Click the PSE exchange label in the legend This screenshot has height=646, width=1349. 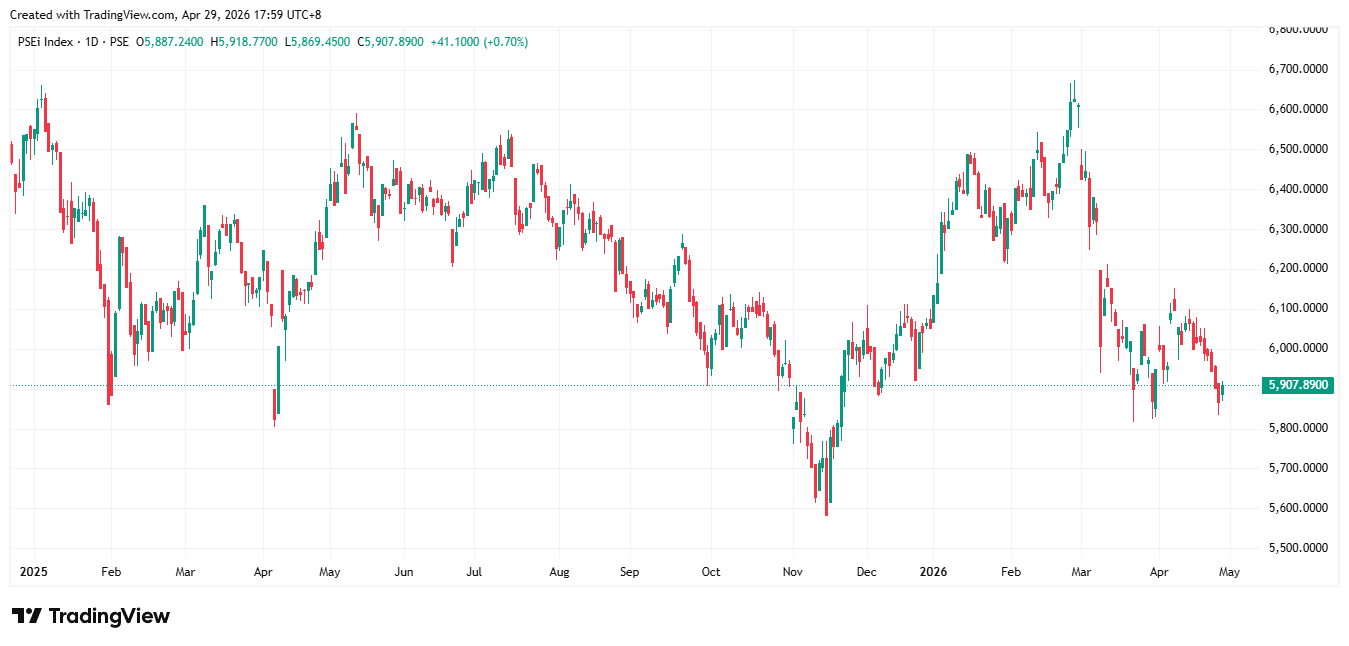(119, 42)
